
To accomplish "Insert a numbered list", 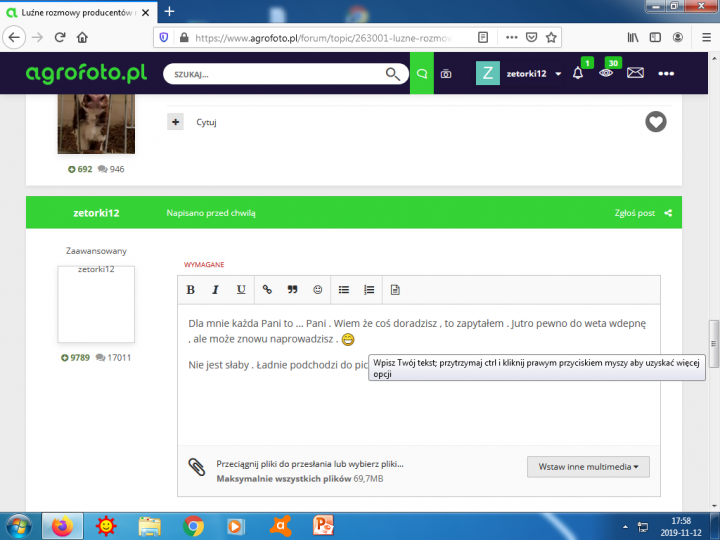I will [x=369, y=290].
